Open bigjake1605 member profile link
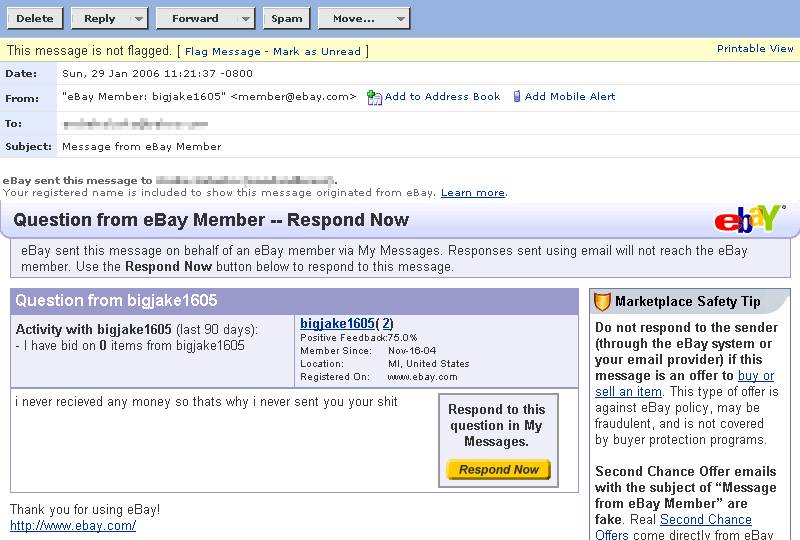The width and height of the screenshot is (800, 540). 337,324
